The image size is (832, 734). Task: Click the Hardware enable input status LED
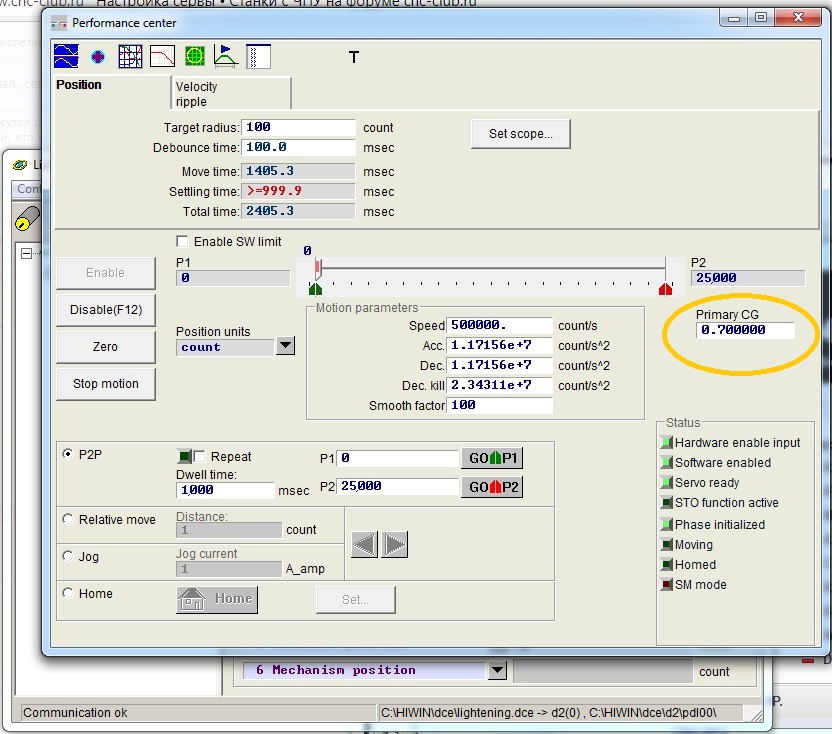pyautogui.click(x=666, y=442)
